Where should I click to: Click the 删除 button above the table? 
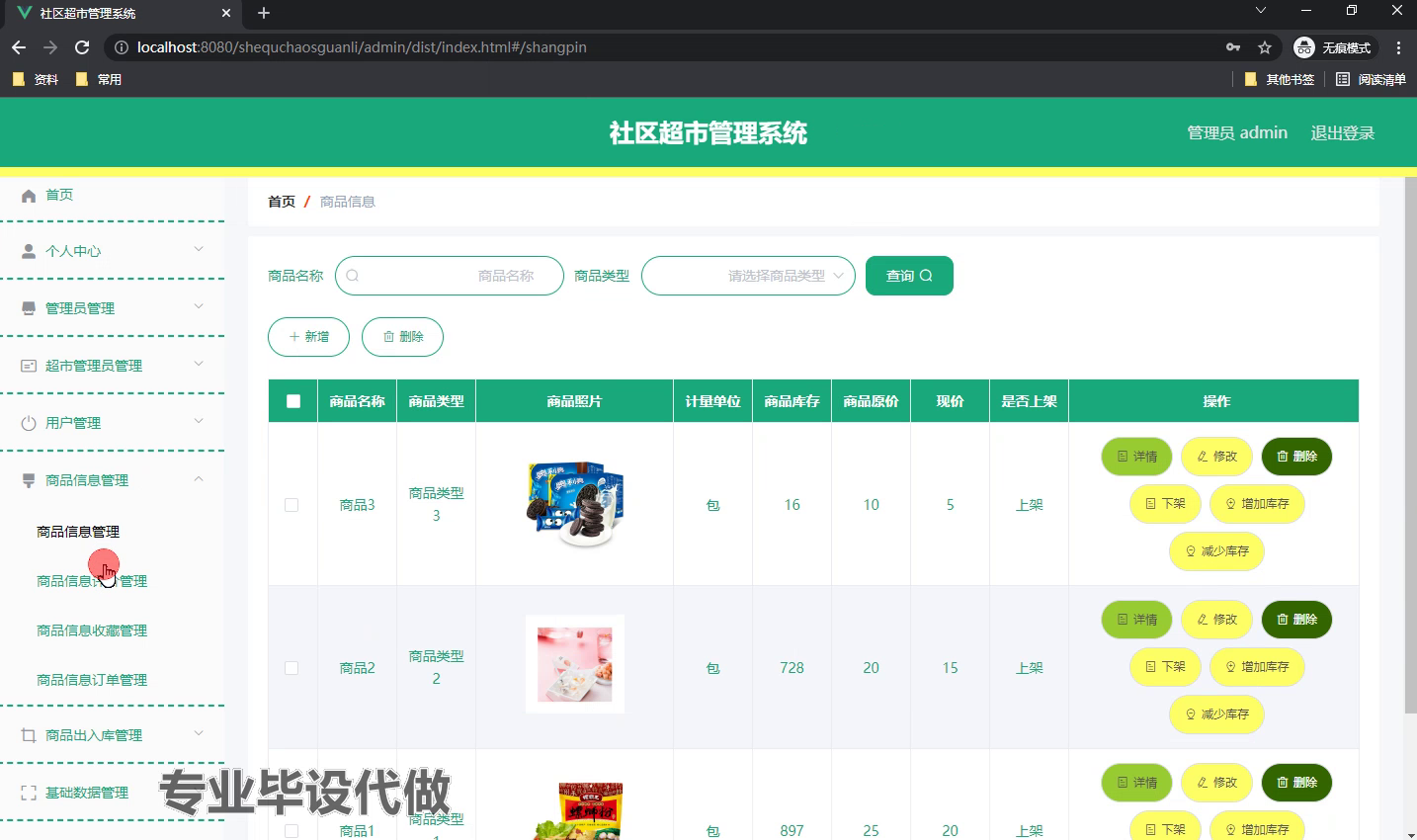(402, 337)
